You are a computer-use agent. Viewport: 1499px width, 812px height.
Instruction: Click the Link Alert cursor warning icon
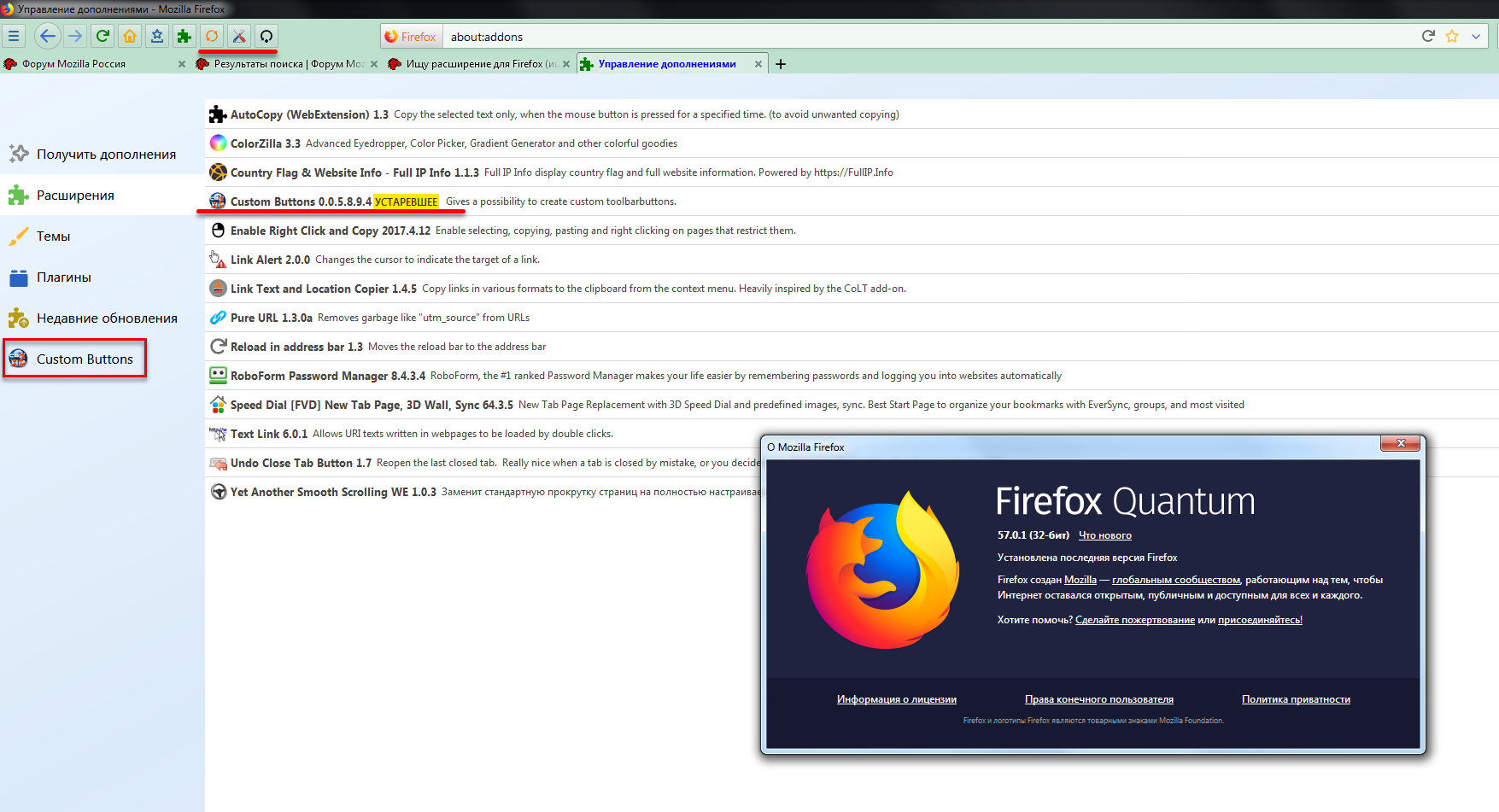pyautogui.click(x=218, y=260)
